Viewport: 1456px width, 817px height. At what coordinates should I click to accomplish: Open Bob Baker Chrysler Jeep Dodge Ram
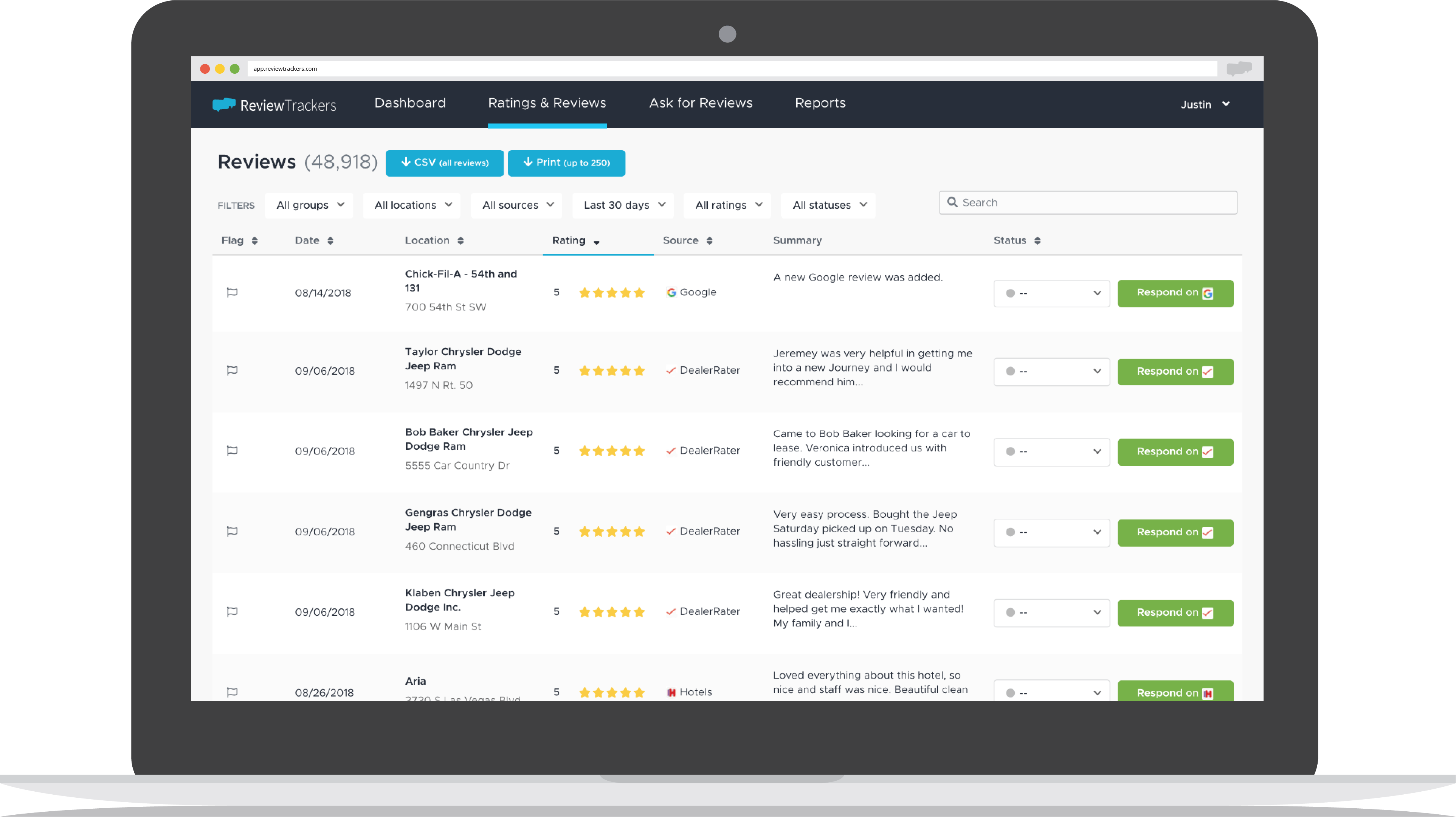pyautogui.click(x=468, y=439)
